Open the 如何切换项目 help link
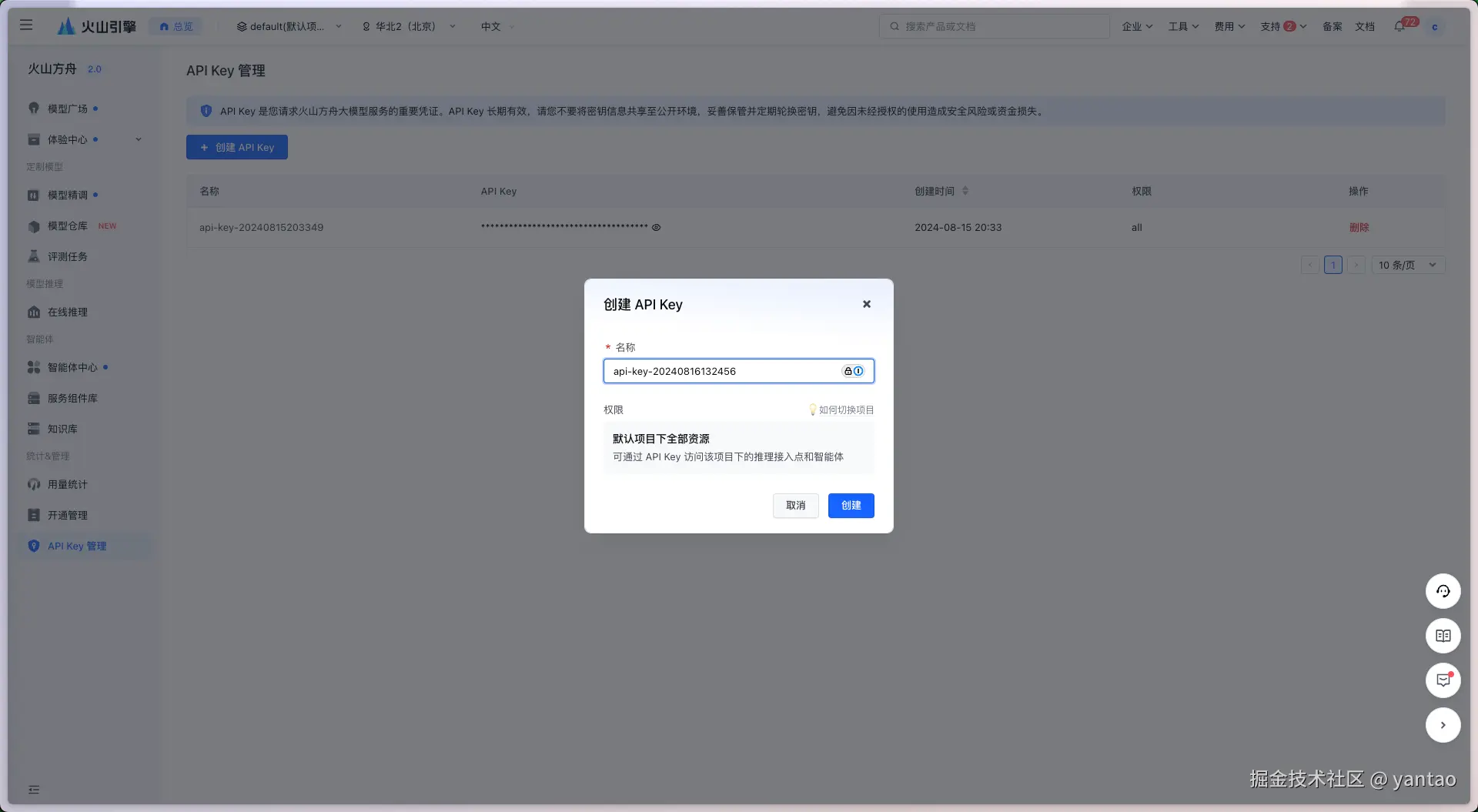 coord(841,409)
